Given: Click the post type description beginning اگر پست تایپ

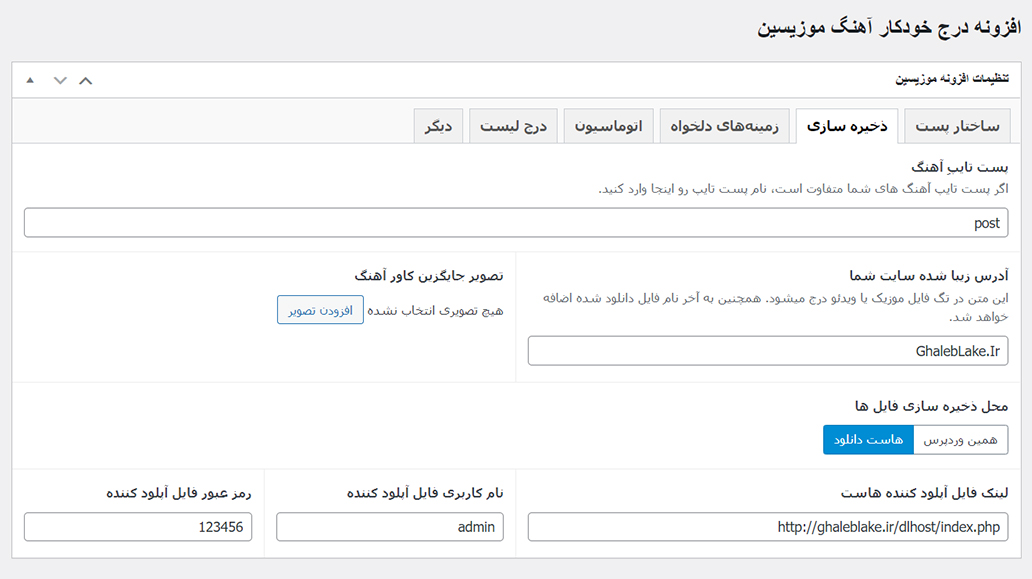Looking at the screenshot, I should point(803,189).
